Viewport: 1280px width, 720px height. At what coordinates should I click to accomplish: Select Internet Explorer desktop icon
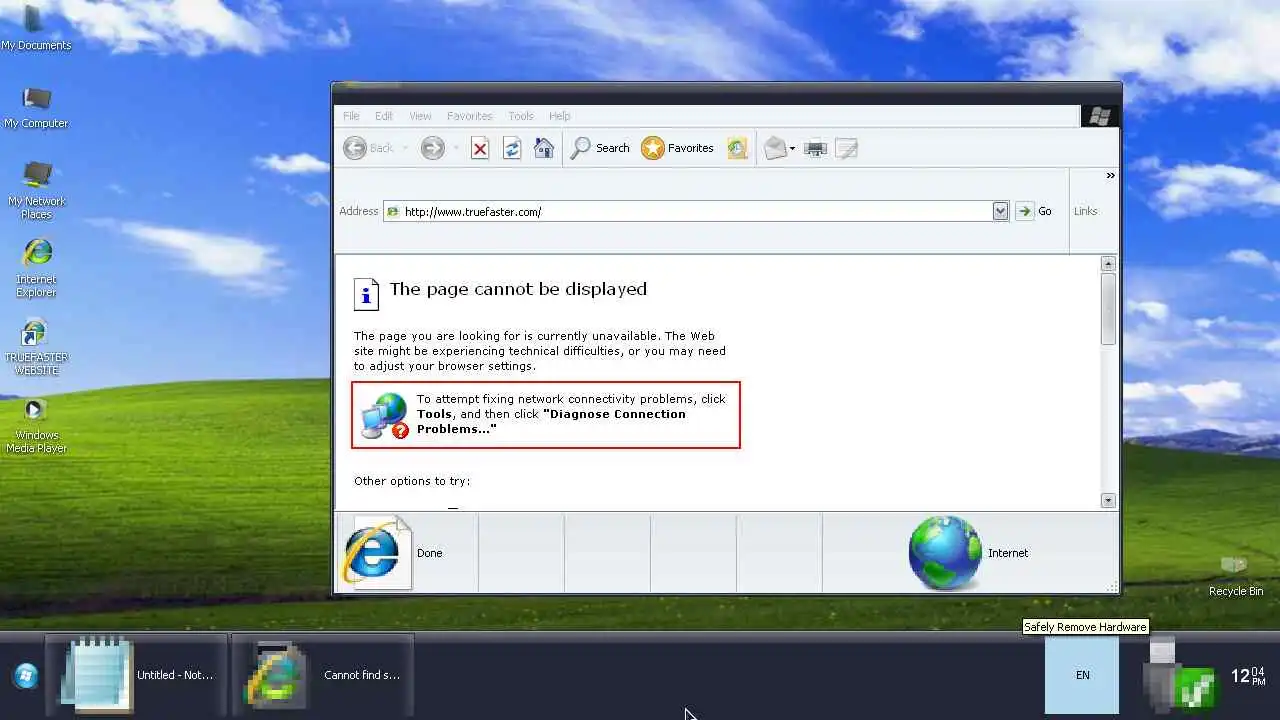click(36, 268)
